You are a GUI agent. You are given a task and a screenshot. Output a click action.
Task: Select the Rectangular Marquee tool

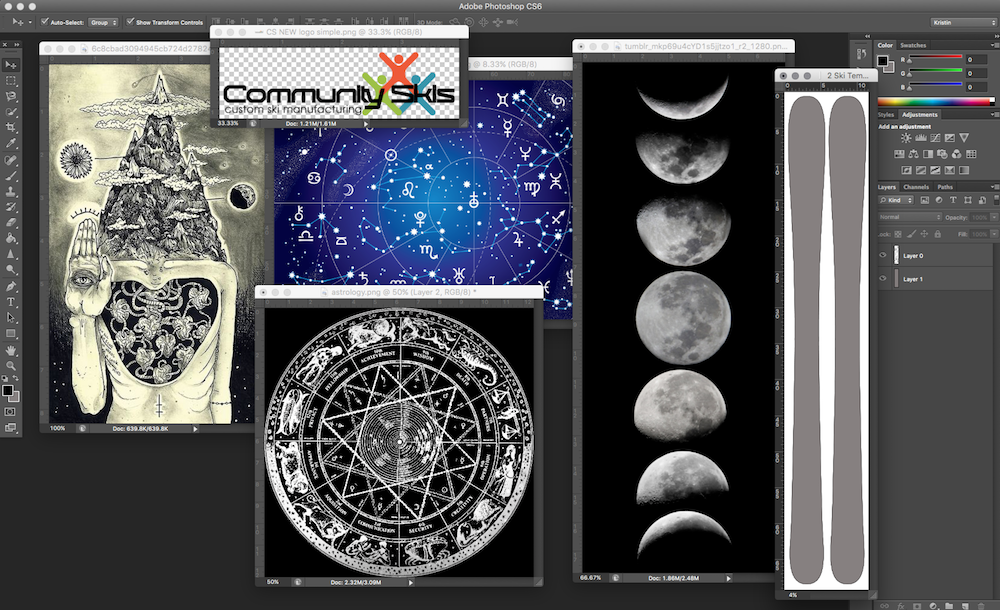tap(11, 81)
